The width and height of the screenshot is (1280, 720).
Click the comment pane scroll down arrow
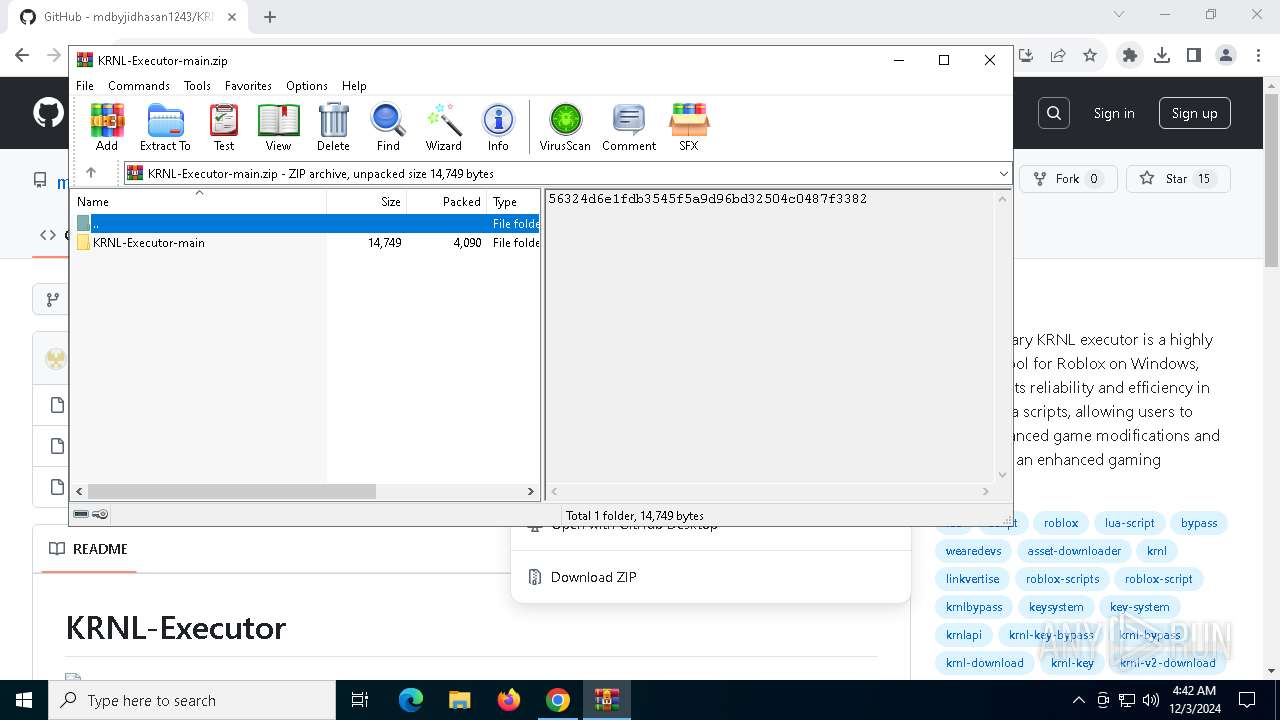(x=1002, y=476)
